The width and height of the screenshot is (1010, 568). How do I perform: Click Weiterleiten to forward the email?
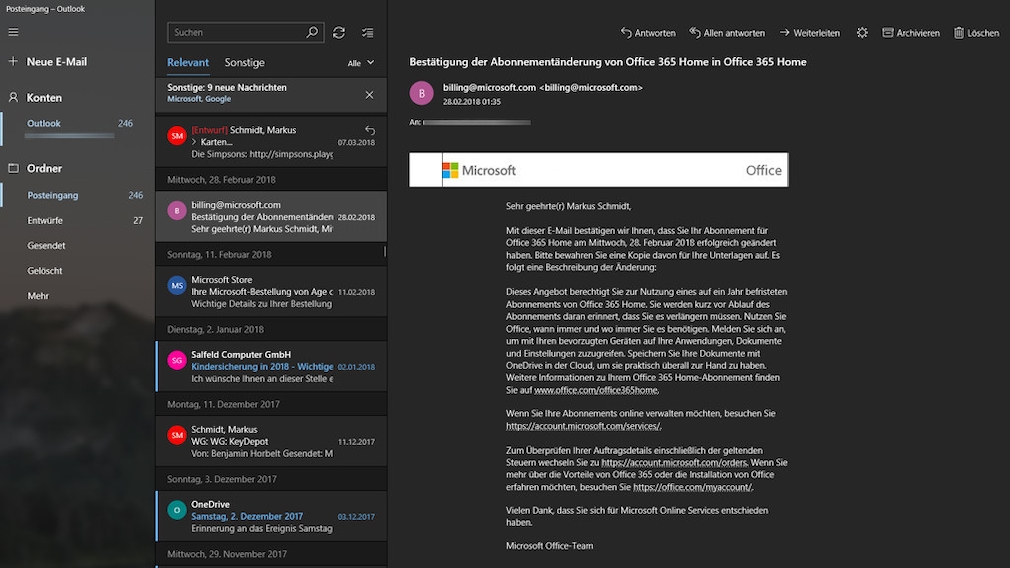(810, 33)
